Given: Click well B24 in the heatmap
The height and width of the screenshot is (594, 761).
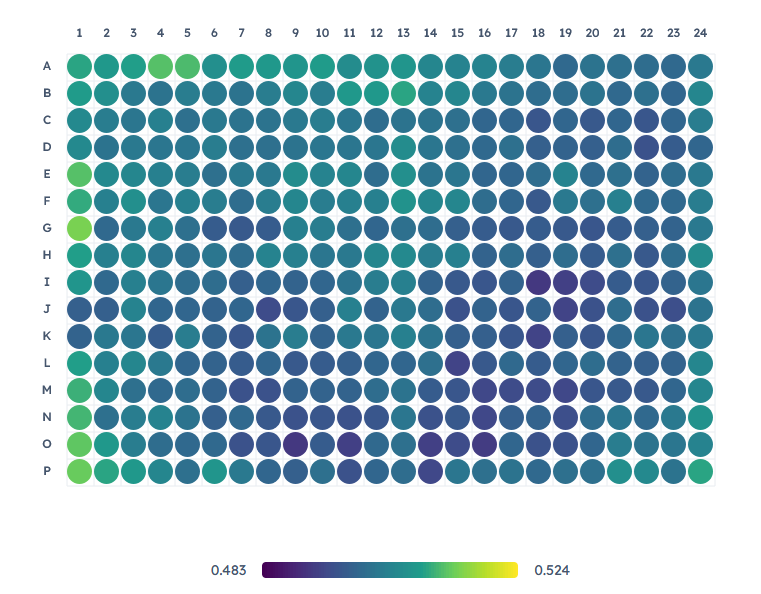Looking at the screenshot, I should pyautogui.click(x=700, y=93).
